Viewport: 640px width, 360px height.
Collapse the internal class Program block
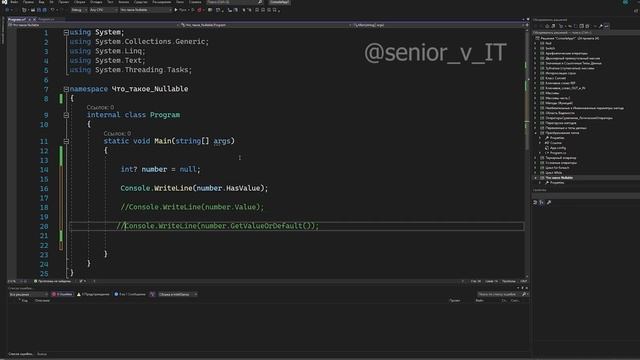coord(66,115)
